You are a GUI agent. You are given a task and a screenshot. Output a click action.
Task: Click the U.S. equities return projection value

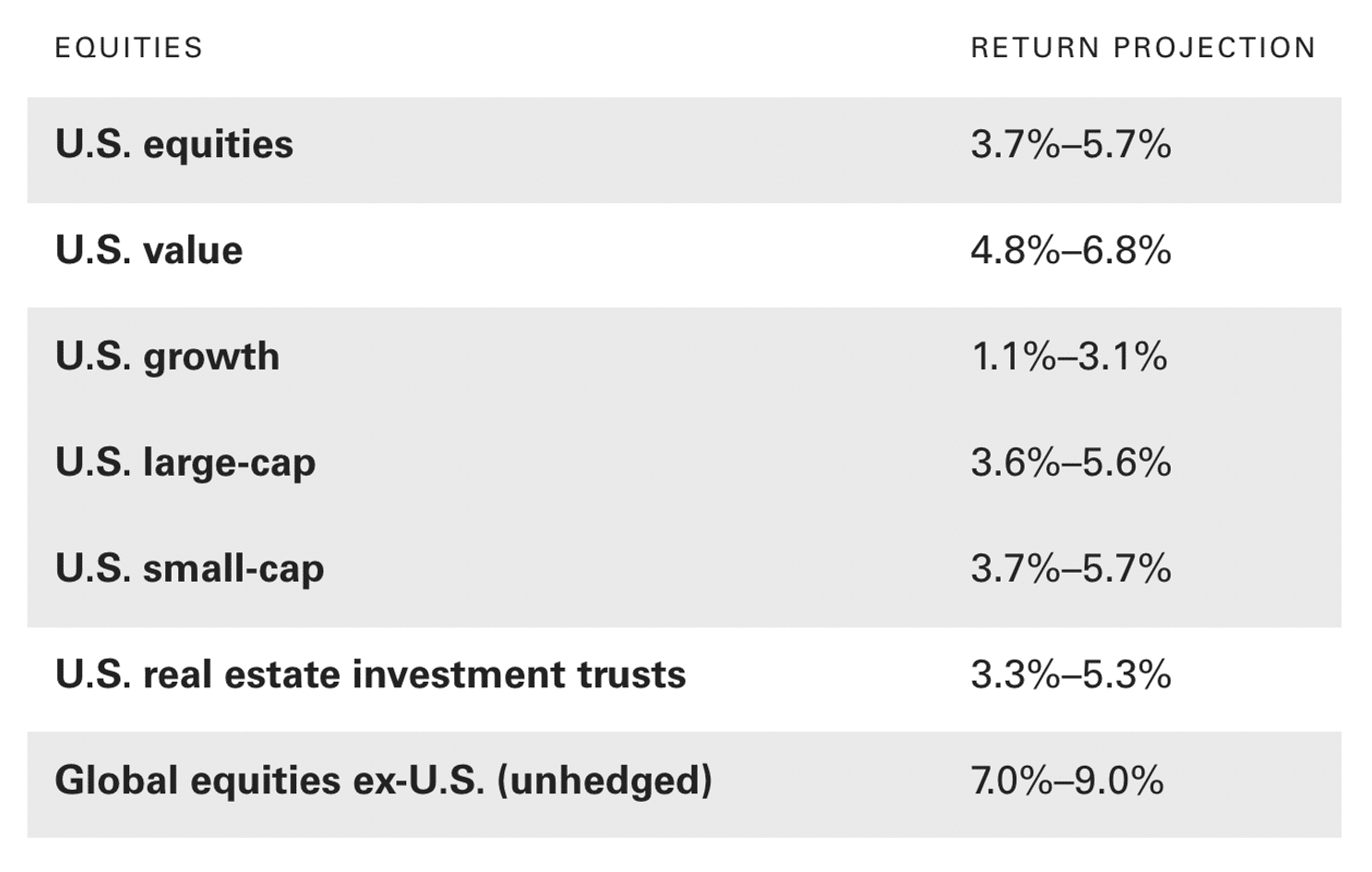[x=1070, y=145]
